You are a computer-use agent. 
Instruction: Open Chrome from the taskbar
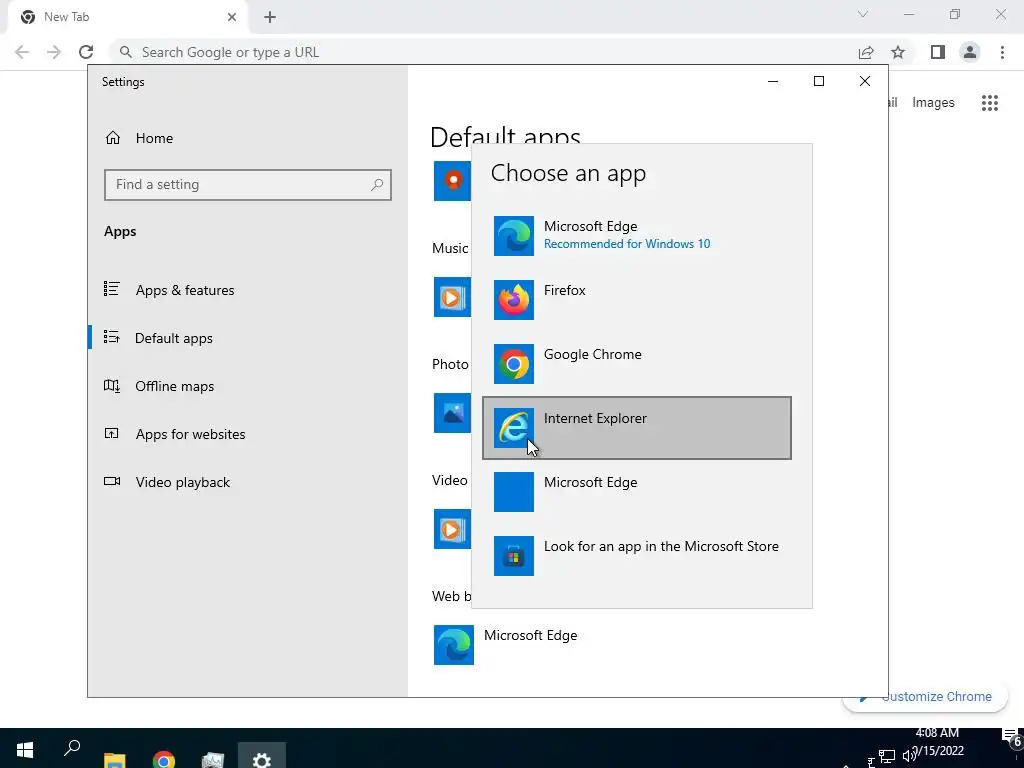point(163,759)
